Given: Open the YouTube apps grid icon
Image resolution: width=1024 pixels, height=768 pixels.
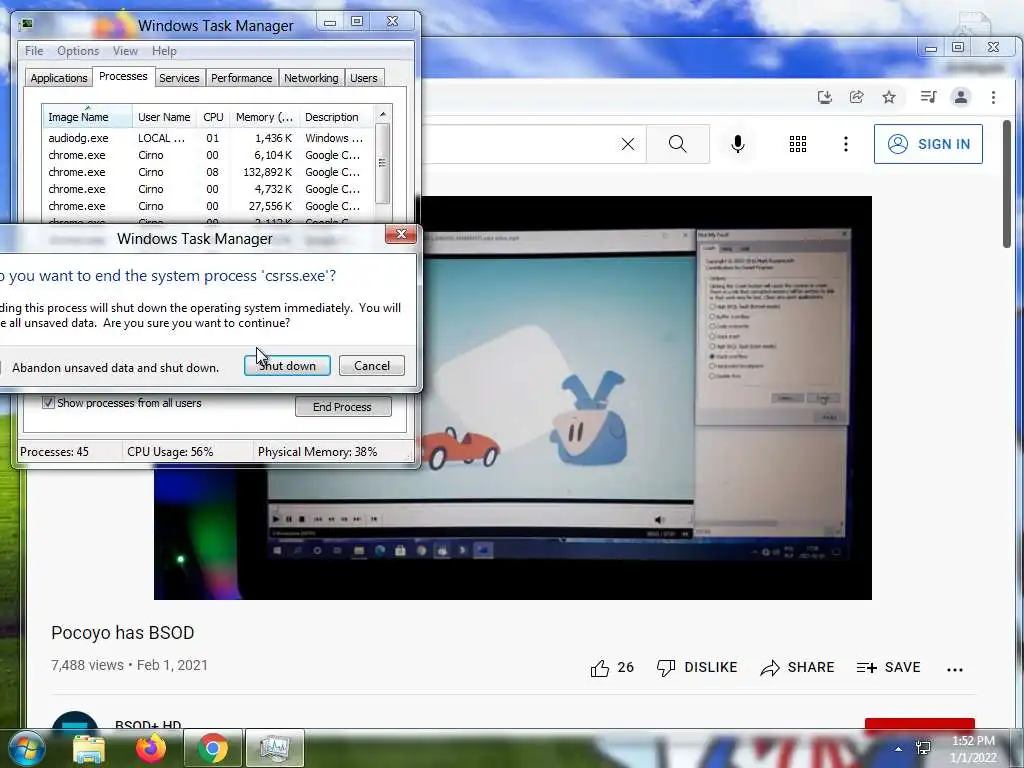Looking at the screenshot, I should point(797,144).
